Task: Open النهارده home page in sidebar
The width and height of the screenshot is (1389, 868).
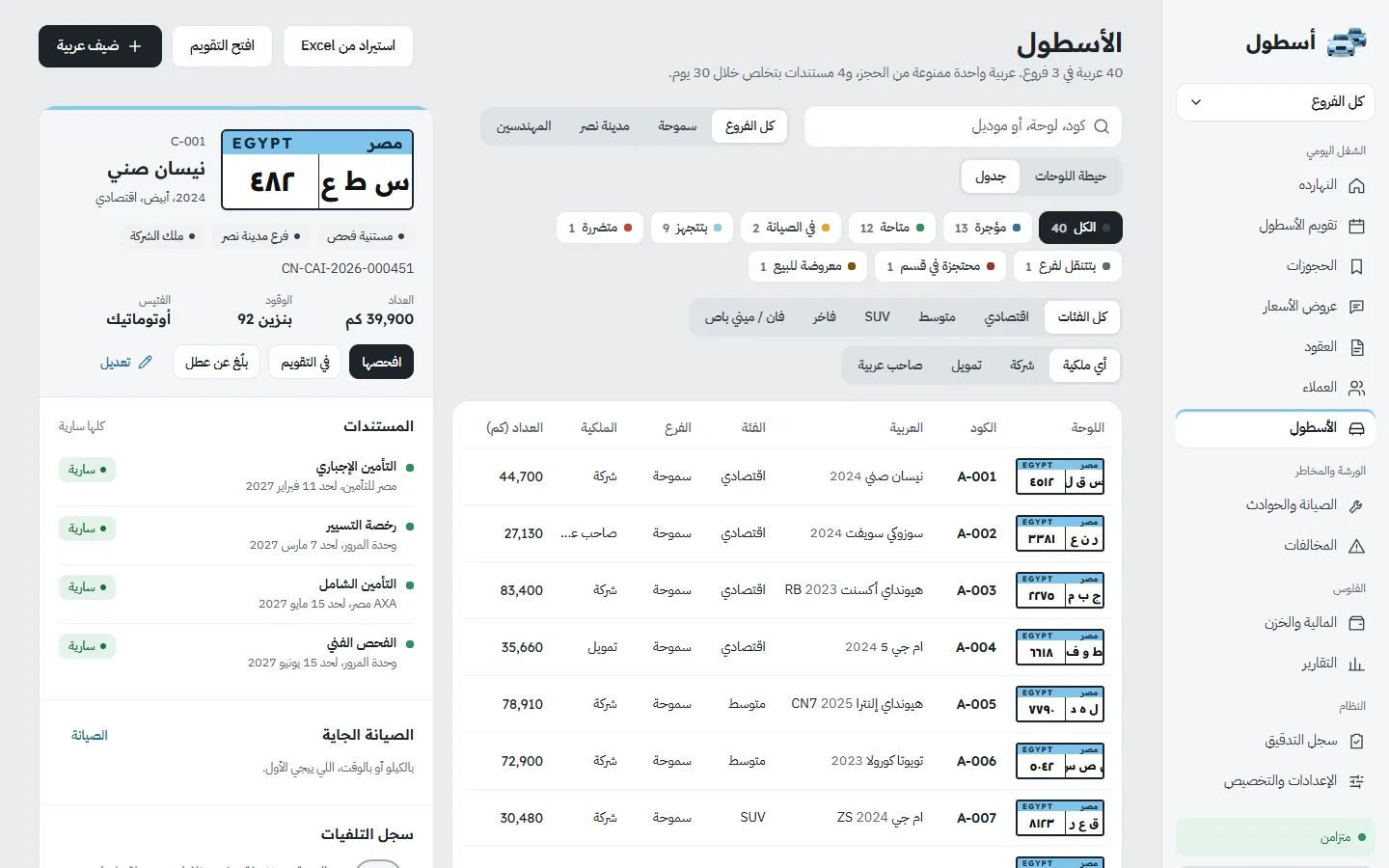Action: [1275, 185]
